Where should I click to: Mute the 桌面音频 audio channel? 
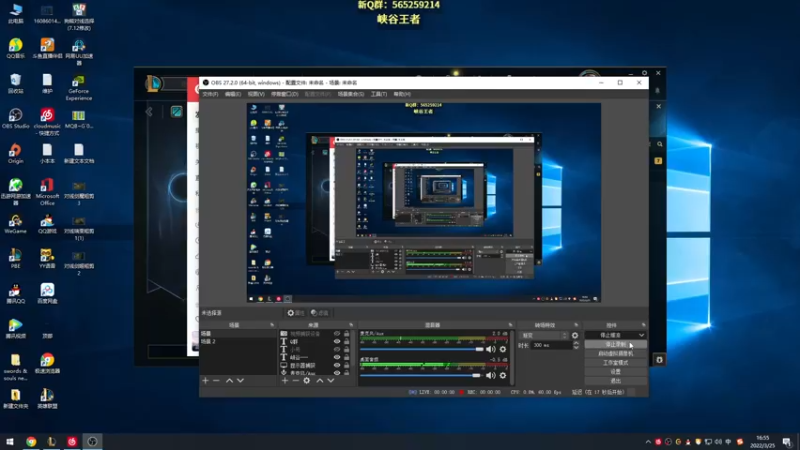(x=491, y=376)
